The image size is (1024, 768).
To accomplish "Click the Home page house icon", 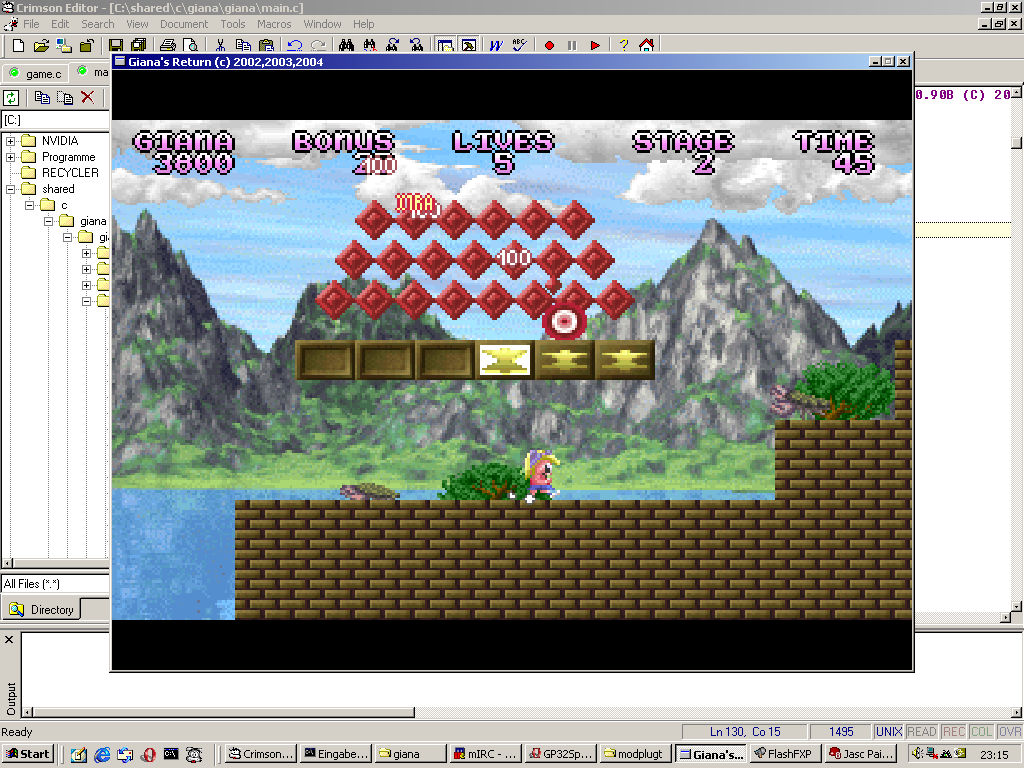I will (647, 45).
